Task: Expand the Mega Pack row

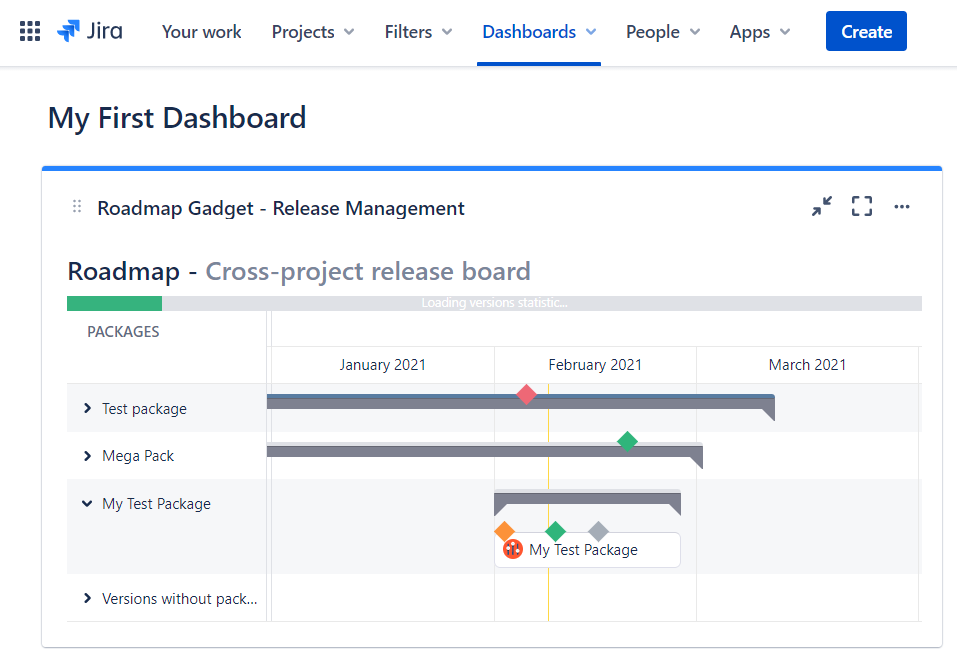Action: [x=87, y=456]
